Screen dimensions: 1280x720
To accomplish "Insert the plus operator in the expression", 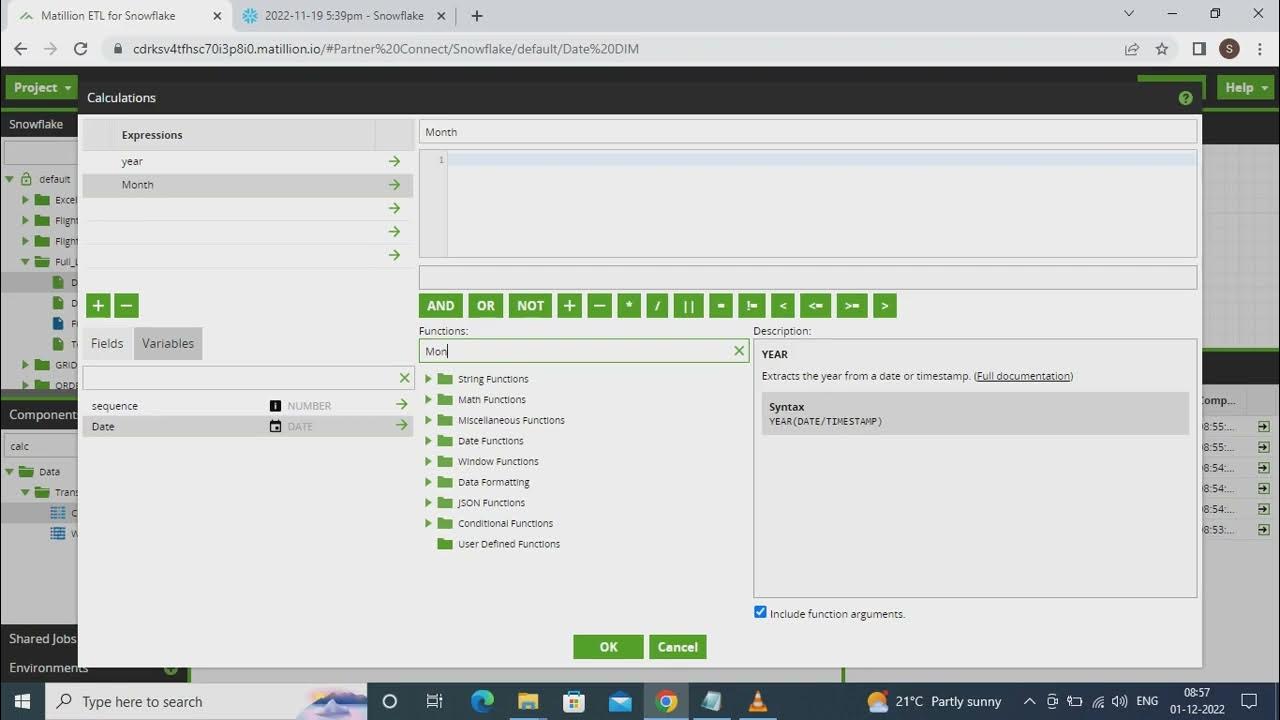I will pos(569,306).
